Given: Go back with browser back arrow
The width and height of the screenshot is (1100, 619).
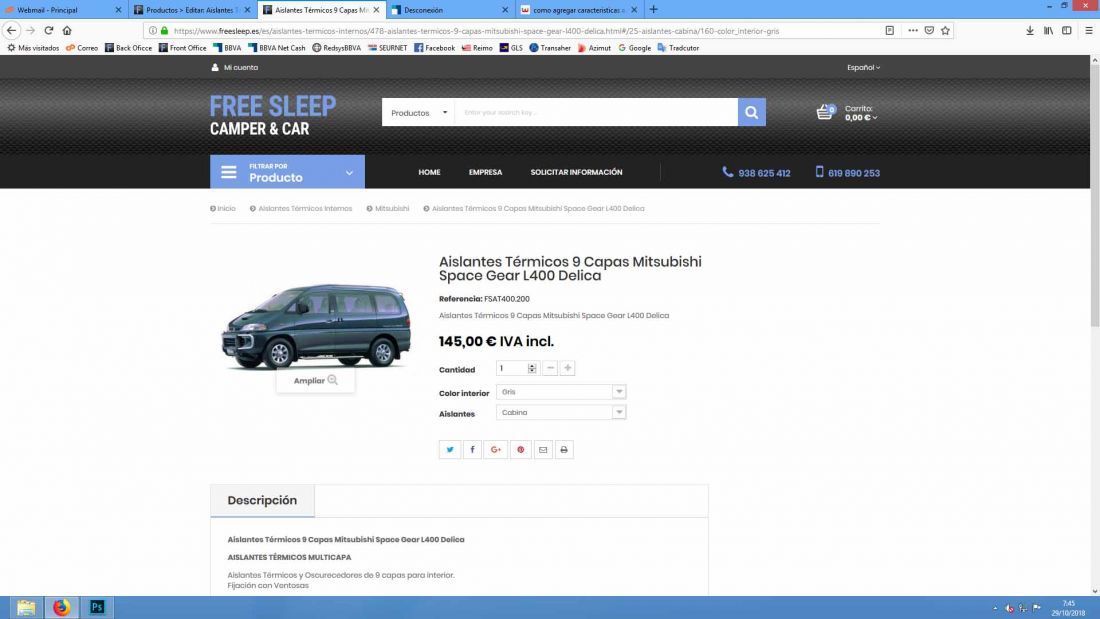Looking at the screenshot, I should pos(11,30).
